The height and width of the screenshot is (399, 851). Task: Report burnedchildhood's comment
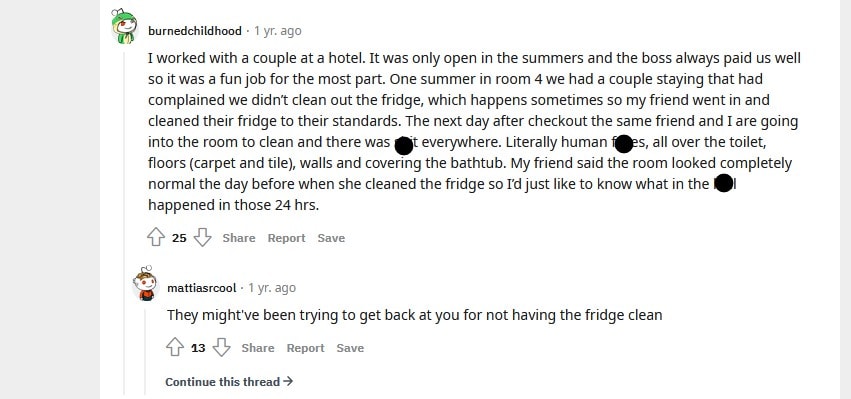point(287,238)
